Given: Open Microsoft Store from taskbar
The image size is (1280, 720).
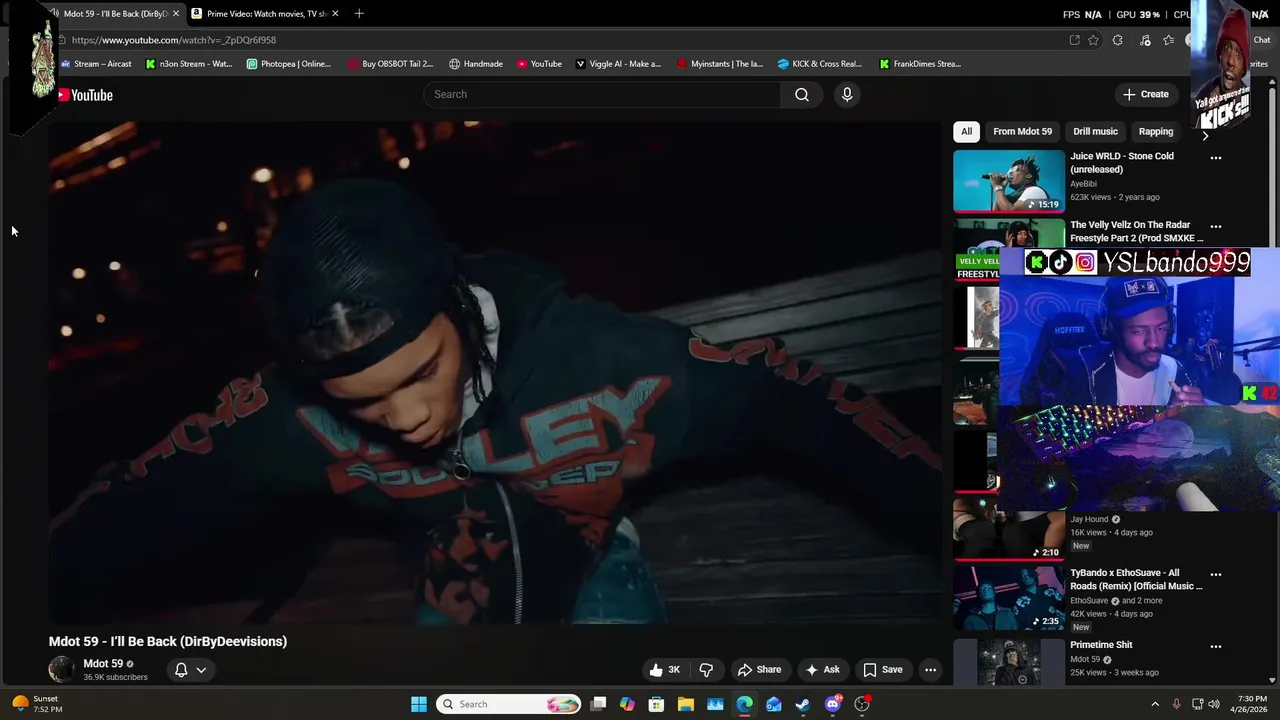Looking at the screenshot, I should point(656,704).
